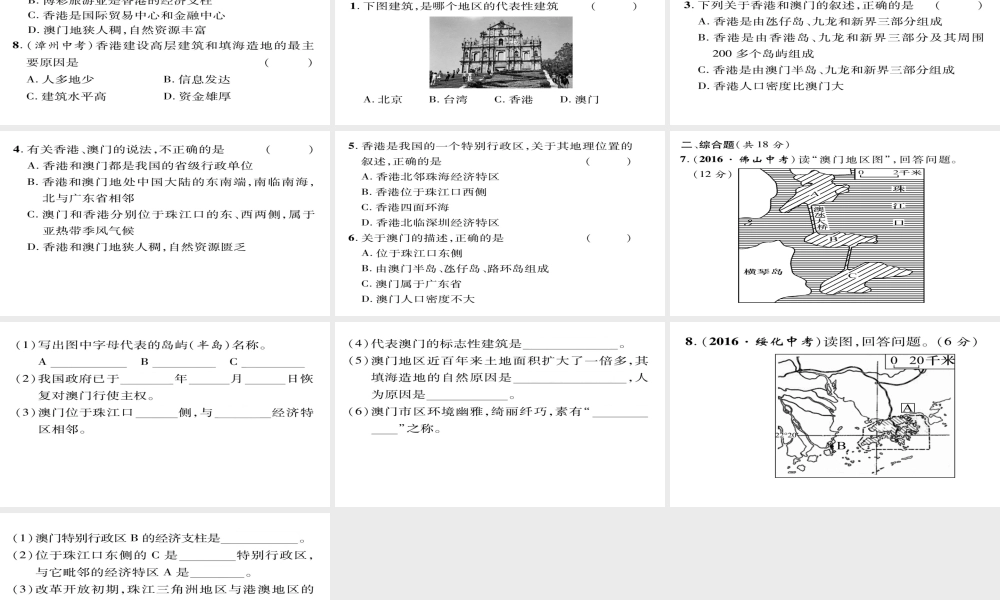Choose answer A. 北京

[x=383, y=99]
